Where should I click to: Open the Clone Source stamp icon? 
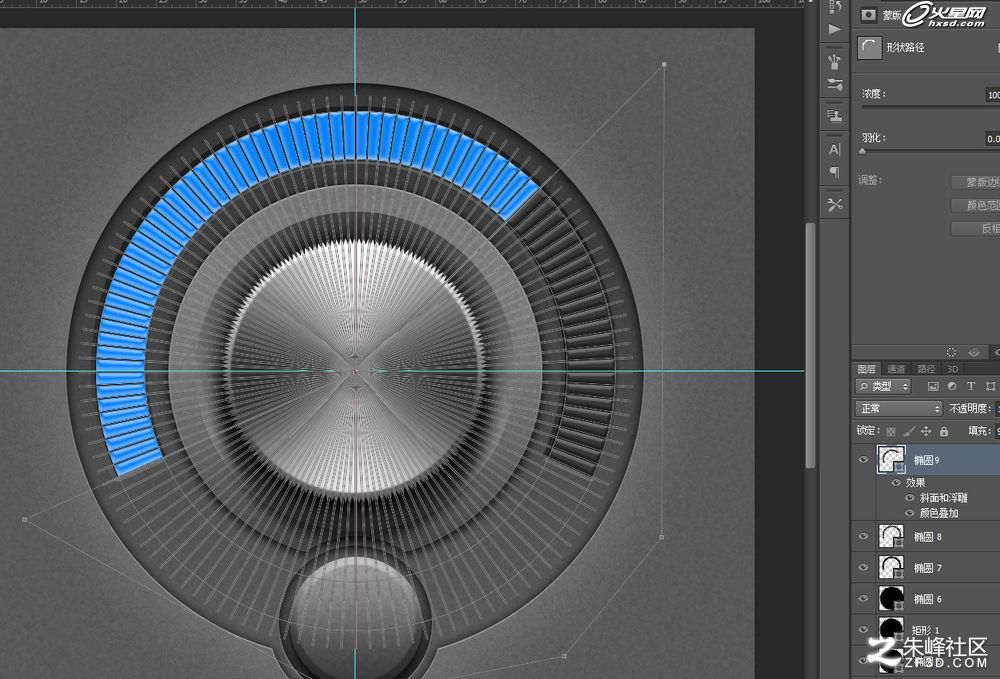pyautogui.click(x=835, y=116)
